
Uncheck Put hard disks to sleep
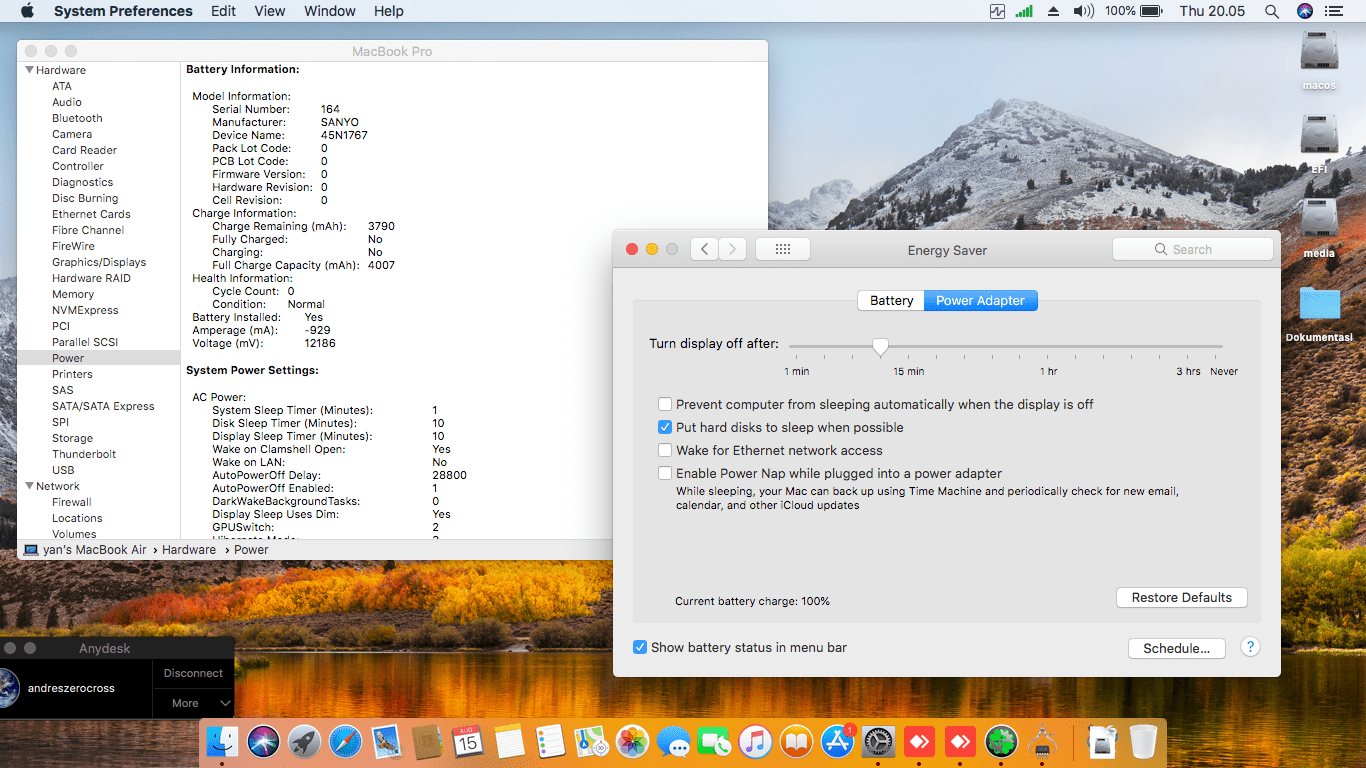tap(665, 427)
